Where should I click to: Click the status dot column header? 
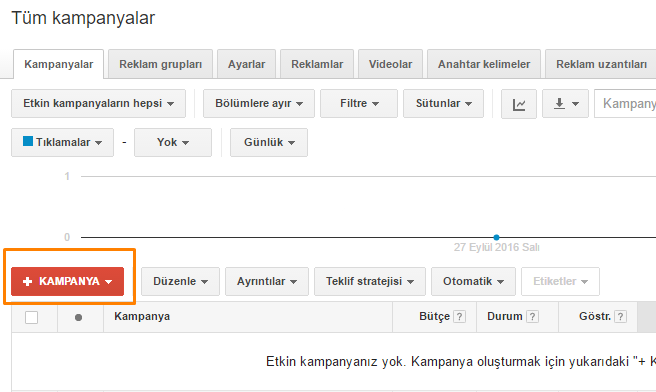point(78,318)
